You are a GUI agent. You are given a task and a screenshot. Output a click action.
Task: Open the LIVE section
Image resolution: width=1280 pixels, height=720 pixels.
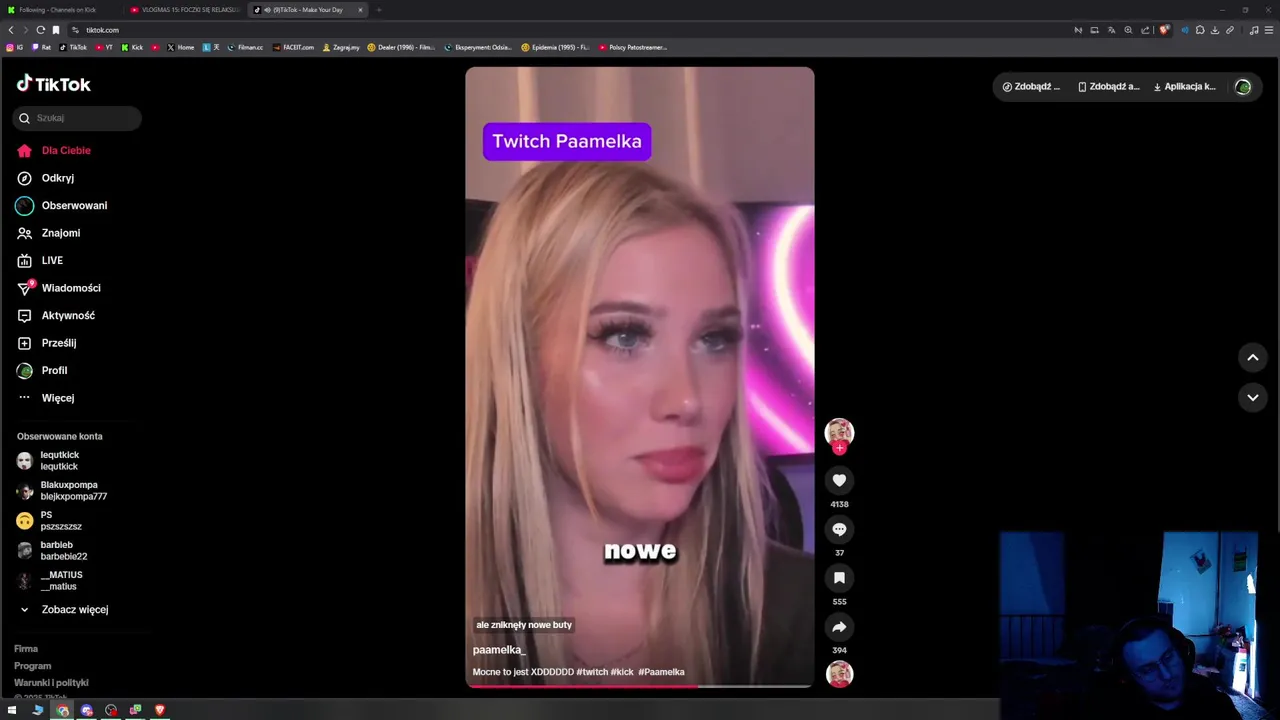pos(40,260)
